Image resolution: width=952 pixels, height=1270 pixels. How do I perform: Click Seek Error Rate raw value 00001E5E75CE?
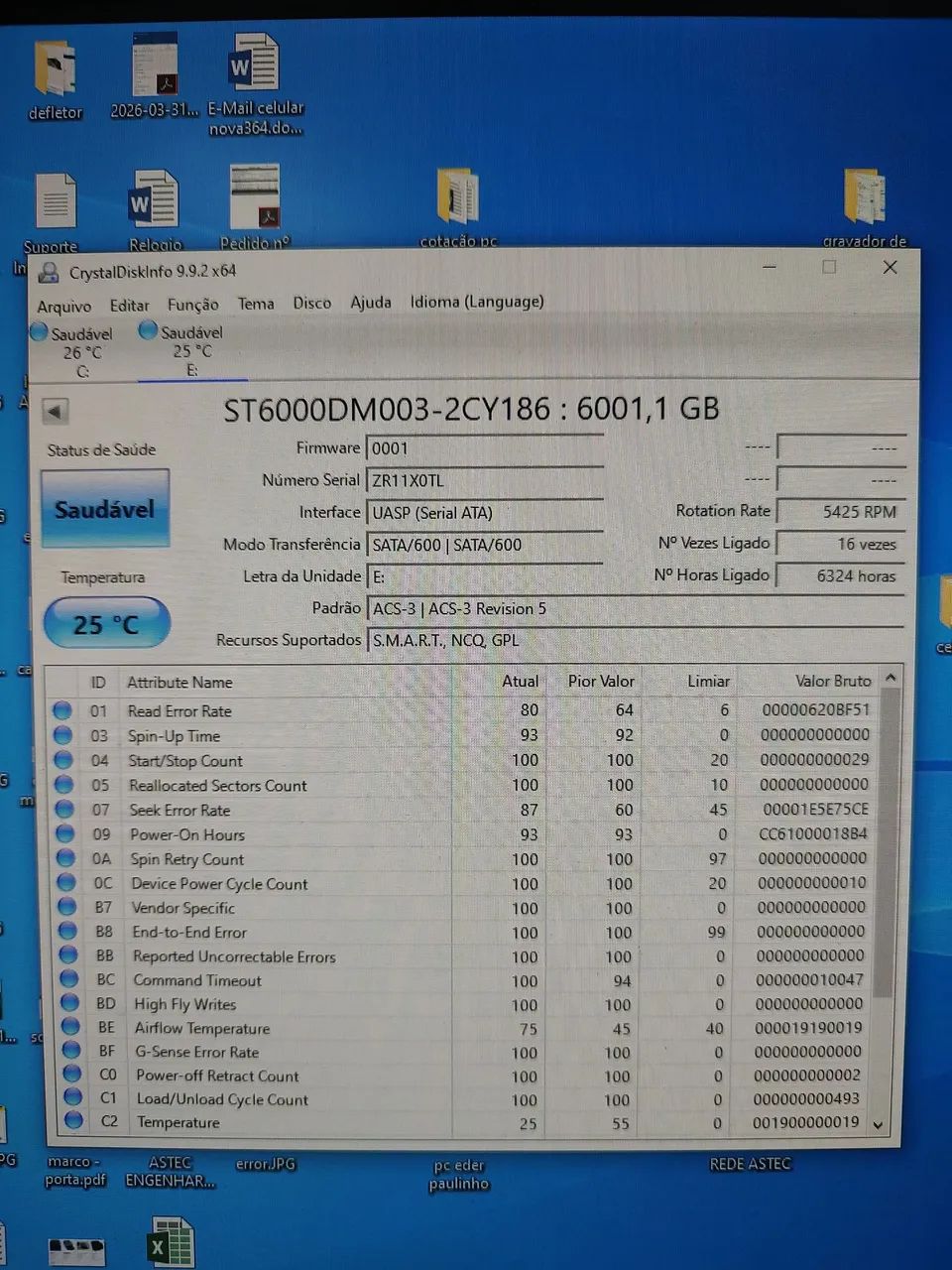[x=816, y=809]
